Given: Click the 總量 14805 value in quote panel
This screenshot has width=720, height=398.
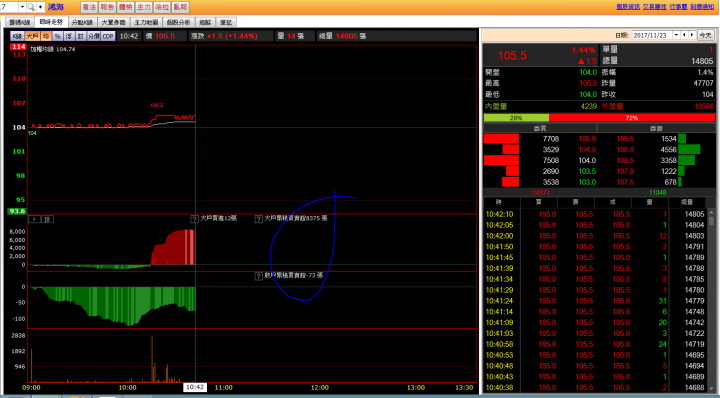Looking at the screenshot, I should point(702,61).
